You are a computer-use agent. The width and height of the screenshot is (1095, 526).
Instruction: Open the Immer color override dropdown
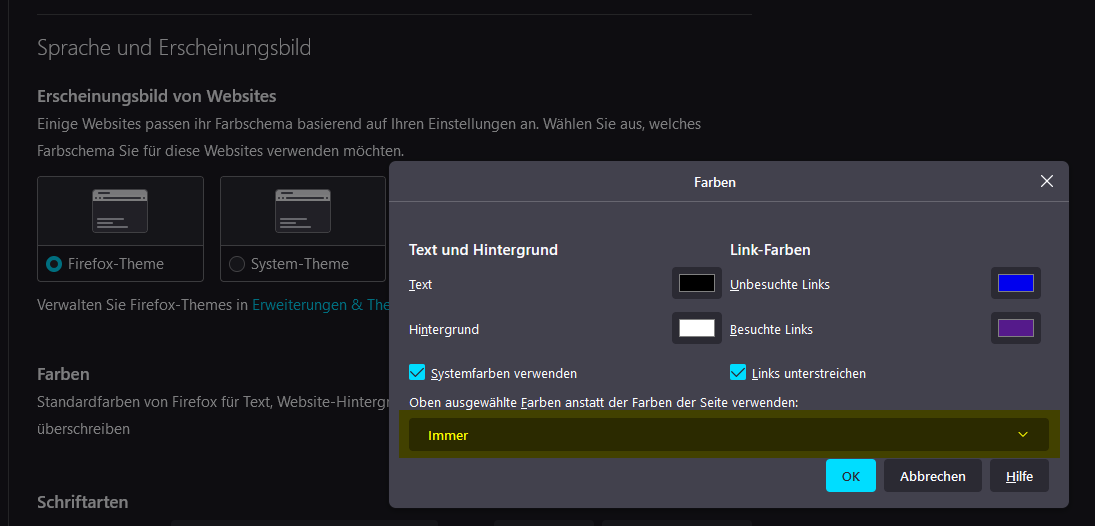click(728, 435)
